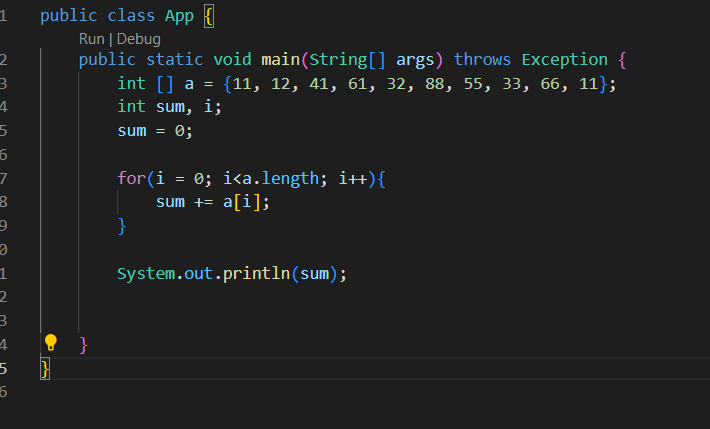Image resolution: width=710 pixels, height=429 pixels.
Task: Click the void keyword
Action: pos(232,59)
